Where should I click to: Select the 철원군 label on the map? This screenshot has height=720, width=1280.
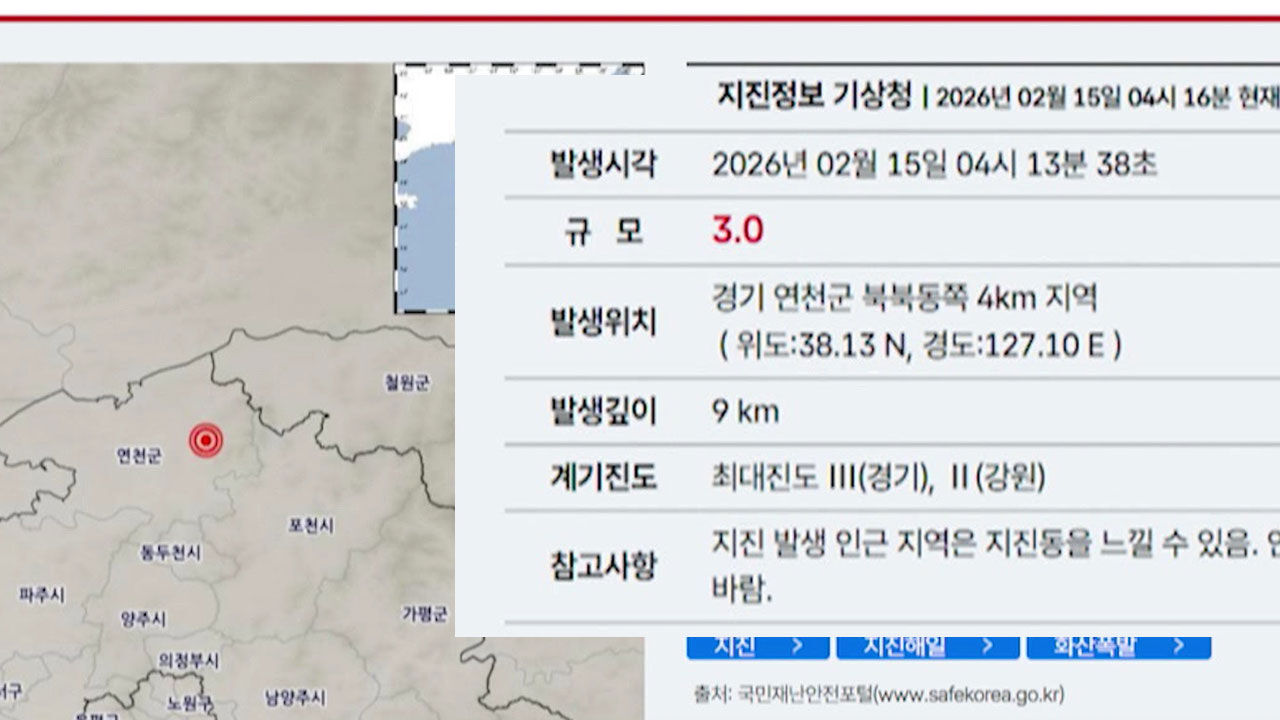click(406, 382)
